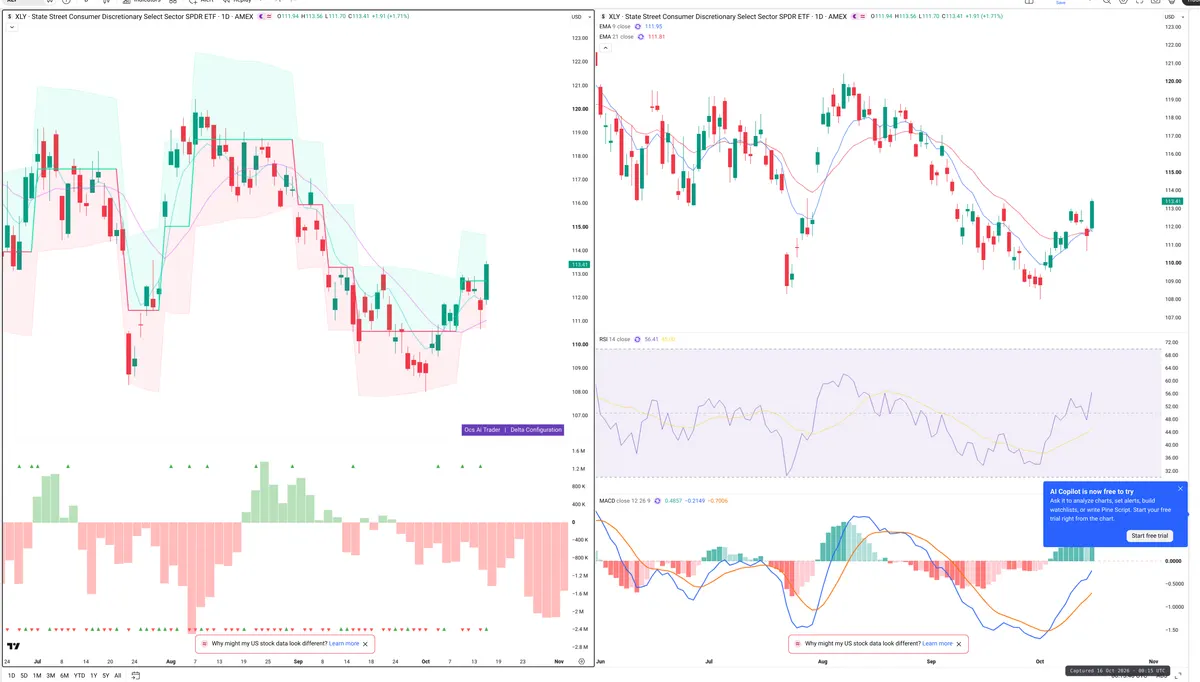Select the 1M time range button
1200x682 pixels.
37,676
